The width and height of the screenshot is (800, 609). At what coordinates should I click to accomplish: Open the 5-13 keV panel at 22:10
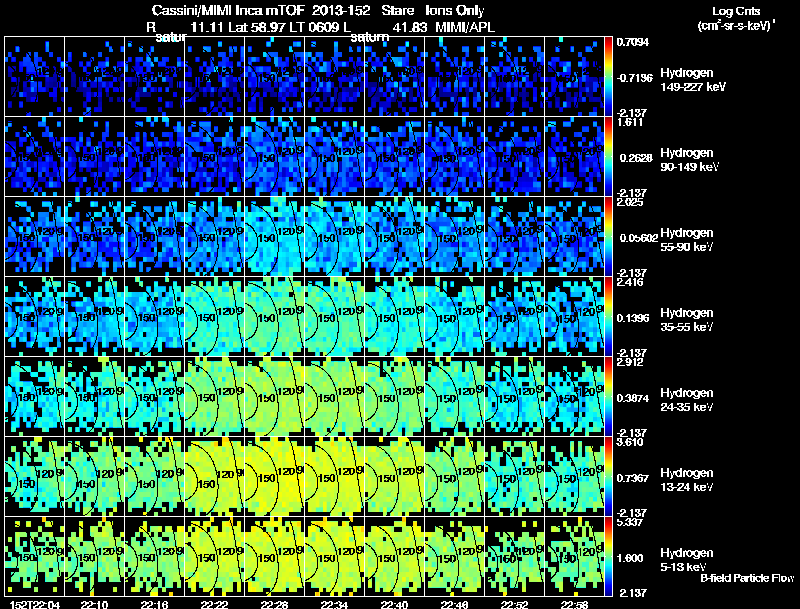[x=94, y=557]
